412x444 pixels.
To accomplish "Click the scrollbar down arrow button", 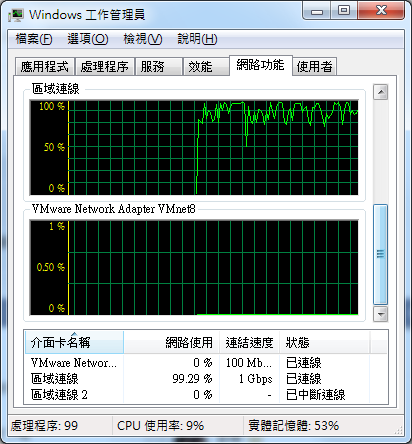I will click(380, 314).
